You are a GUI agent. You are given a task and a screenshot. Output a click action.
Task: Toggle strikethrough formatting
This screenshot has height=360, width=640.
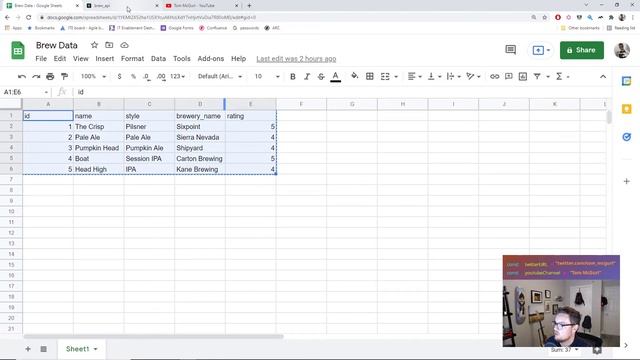point(321,76)
